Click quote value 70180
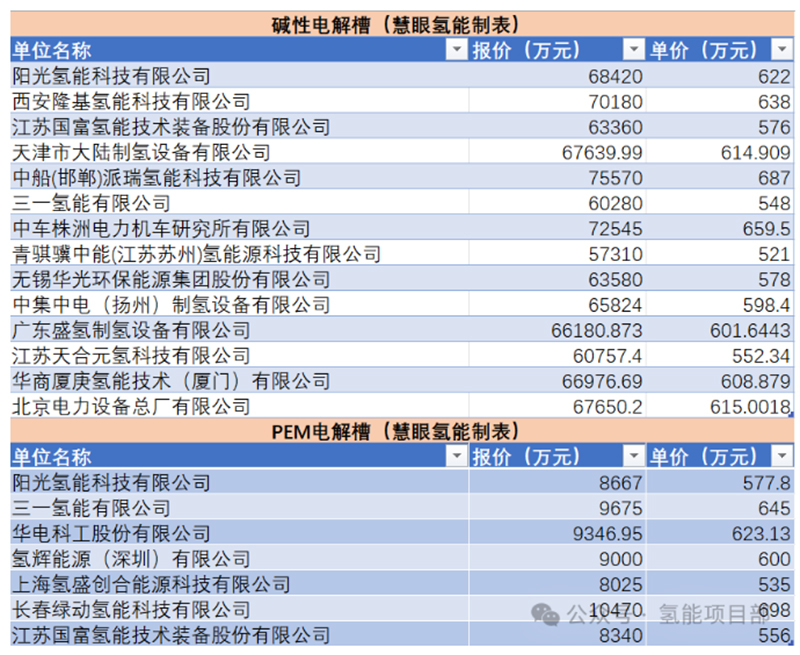This screenshot has width=800, height=655. [615, 102]
